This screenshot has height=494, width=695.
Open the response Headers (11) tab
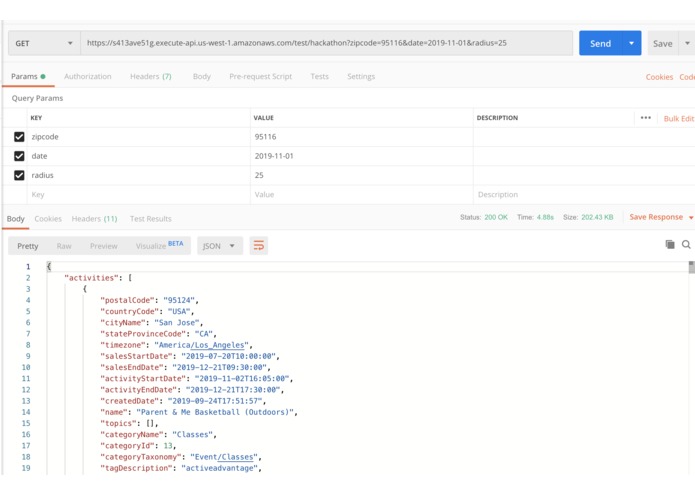point(94,218)
